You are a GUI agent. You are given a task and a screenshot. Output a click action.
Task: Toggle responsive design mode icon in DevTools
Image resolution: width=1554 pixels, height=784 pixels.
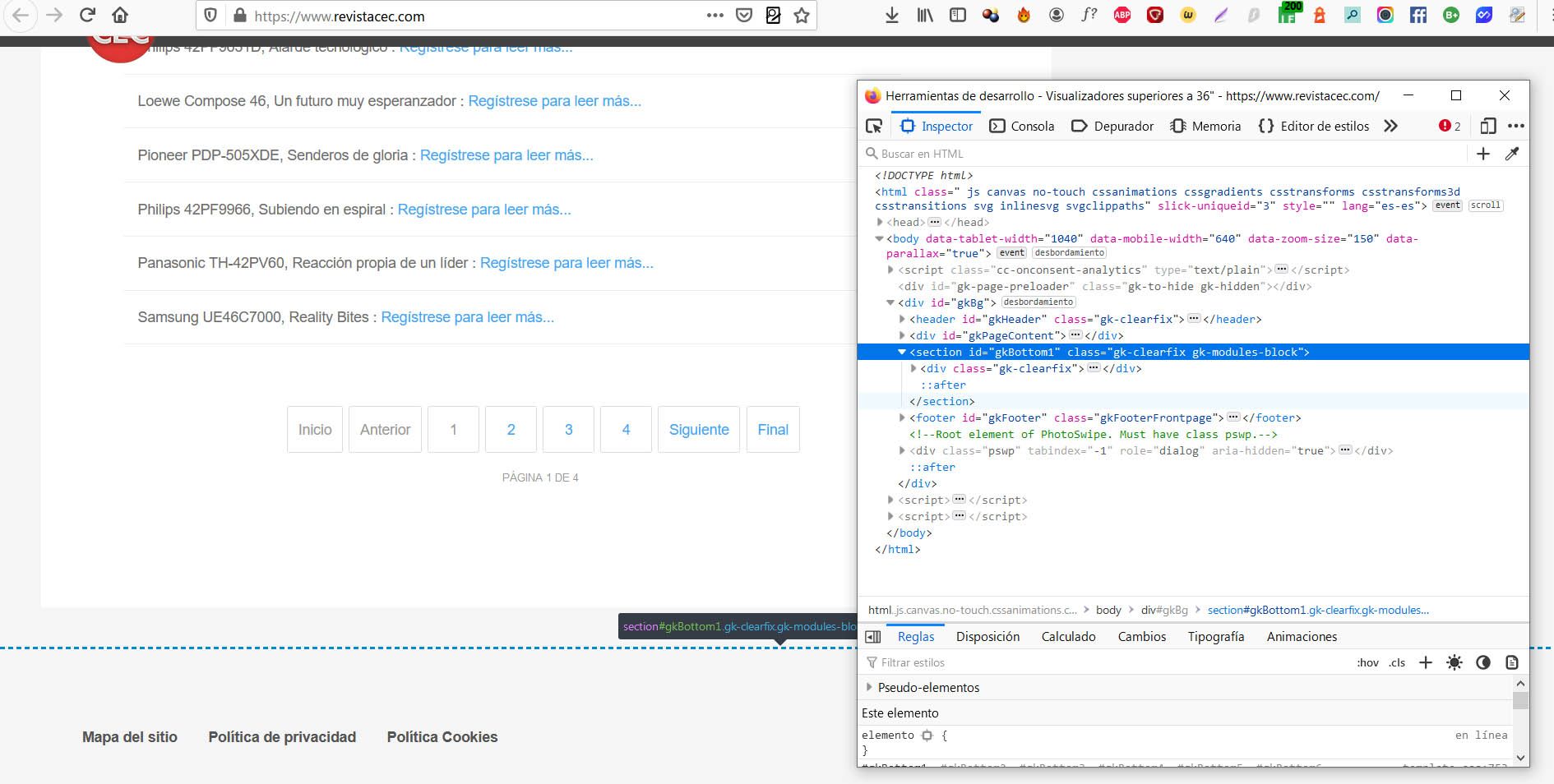pyautogui.click(x=1488, y=126)
